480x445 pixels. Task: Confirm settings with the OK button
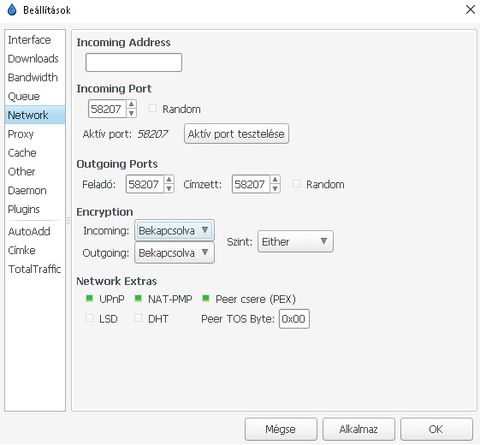coord(436,429)
